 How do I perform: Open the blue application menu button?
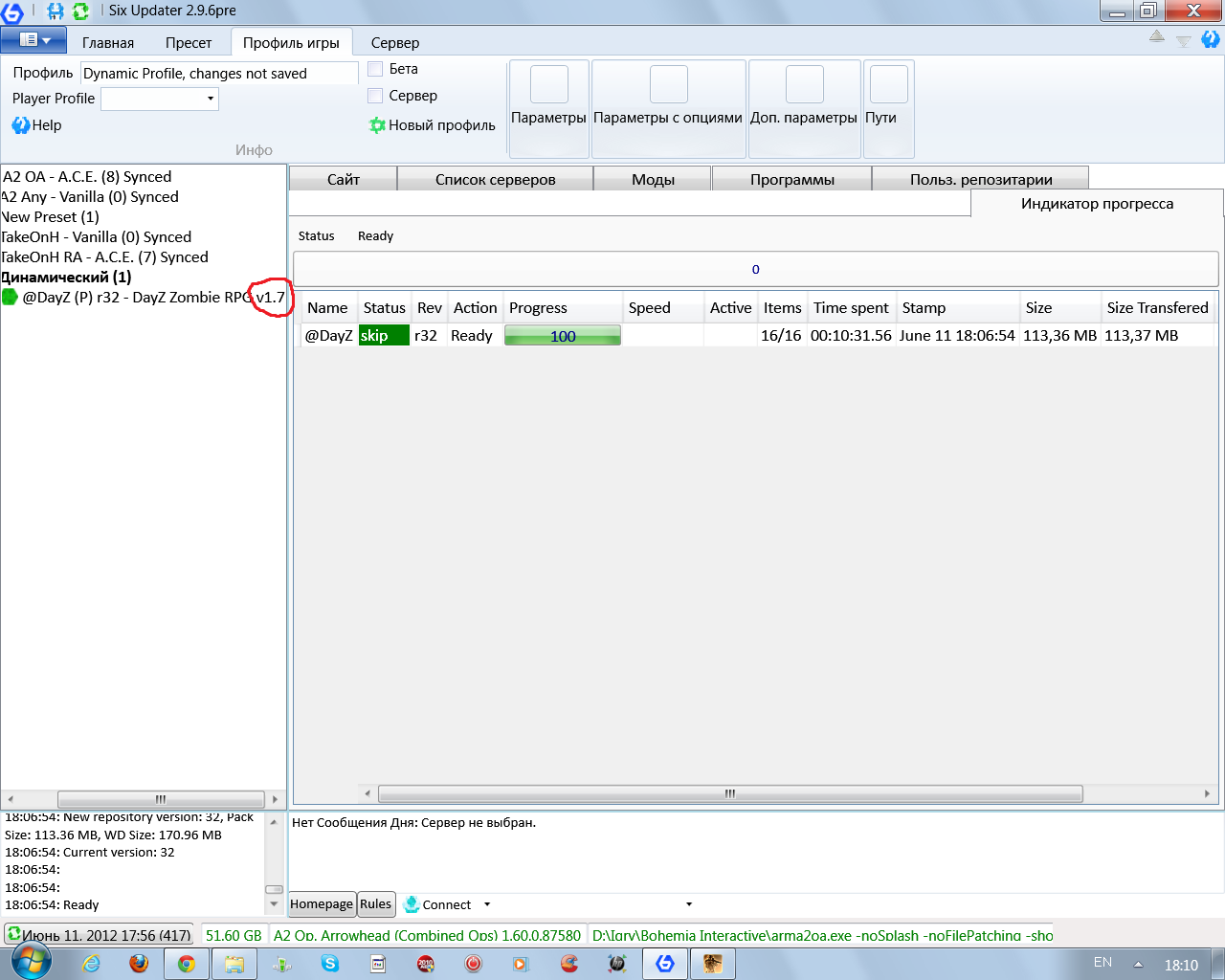[x=33, y=40]
